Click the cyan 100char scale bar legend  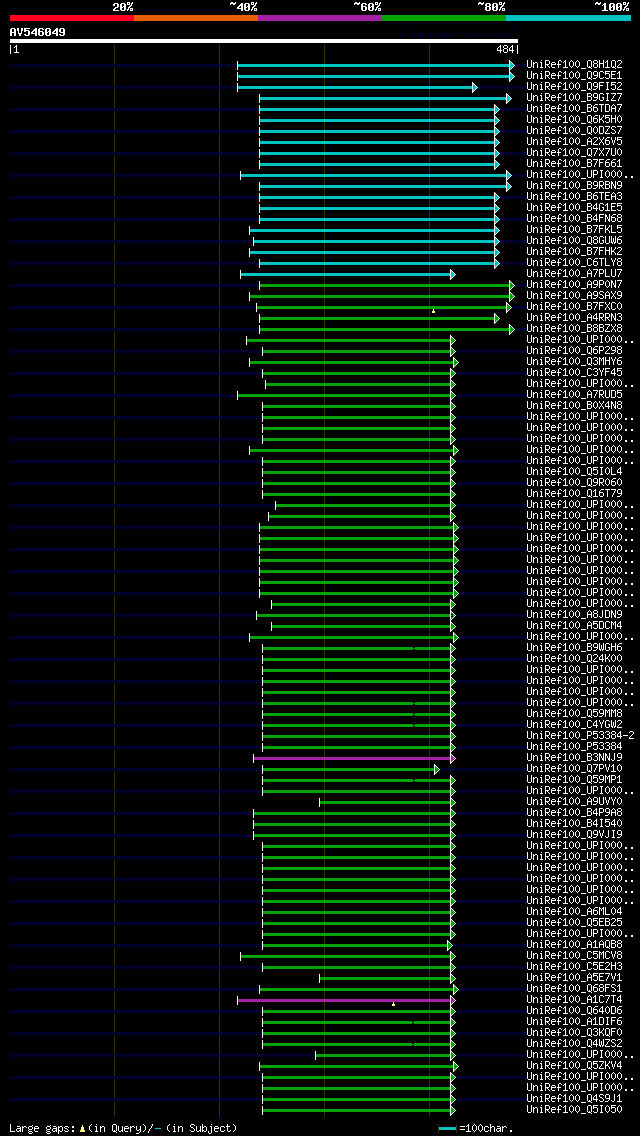coord(447,1129)
